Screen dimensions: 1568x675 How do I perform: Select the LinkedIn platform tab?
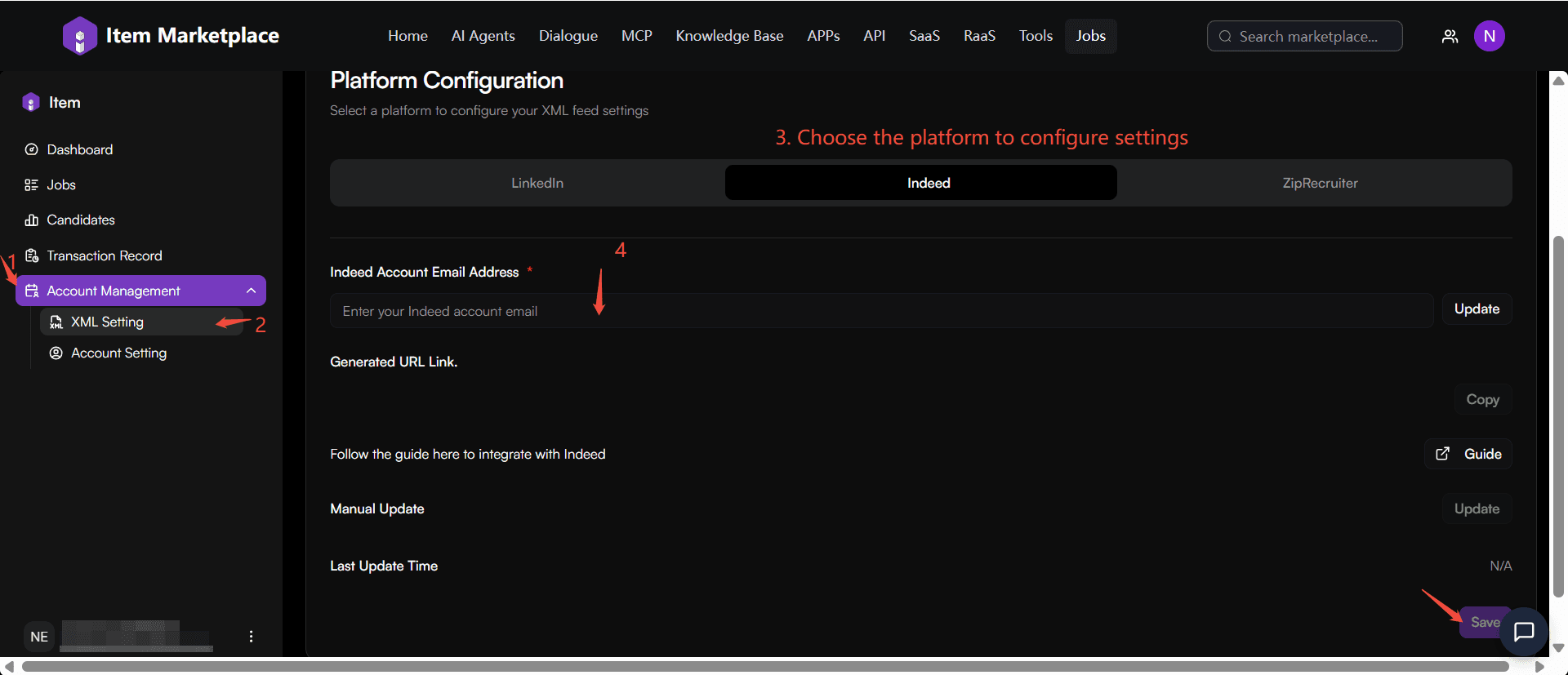537,183
